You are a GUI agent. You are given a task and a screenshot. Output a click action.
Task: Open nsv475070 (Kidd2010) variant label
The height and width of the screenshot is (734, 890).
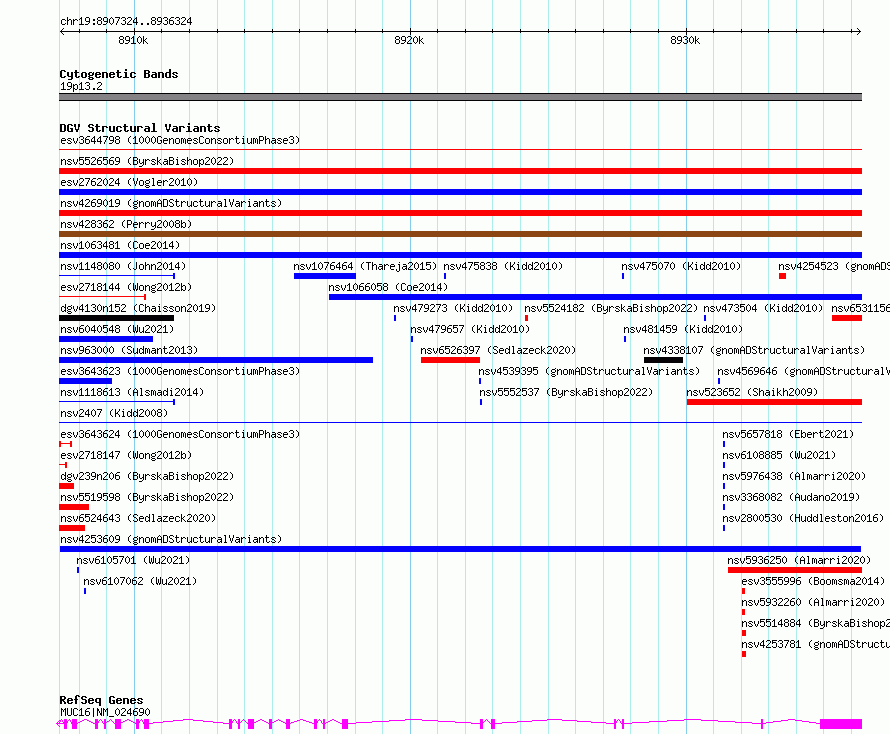[x=681, y=266]
